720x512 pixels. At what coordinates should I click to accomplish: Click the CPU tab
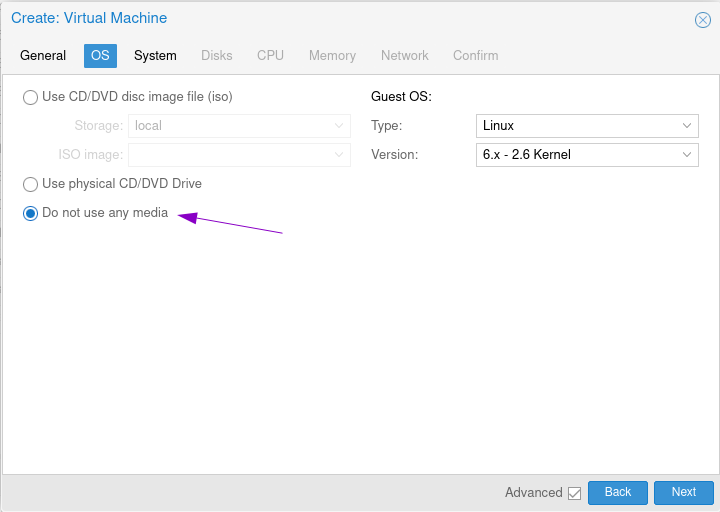[270, 56]
